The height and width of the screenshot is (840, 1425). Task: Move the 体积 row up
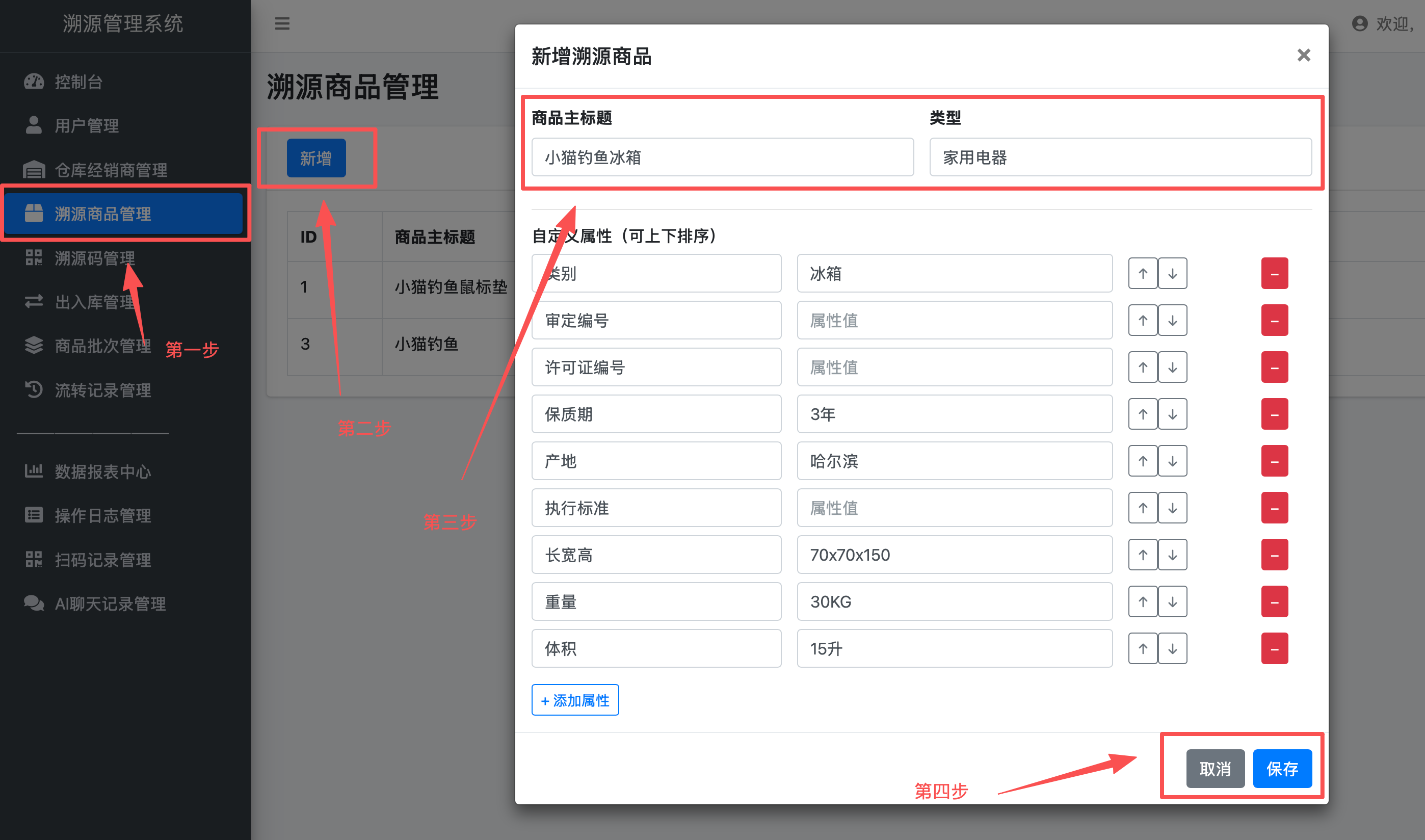click(1143, 649)
